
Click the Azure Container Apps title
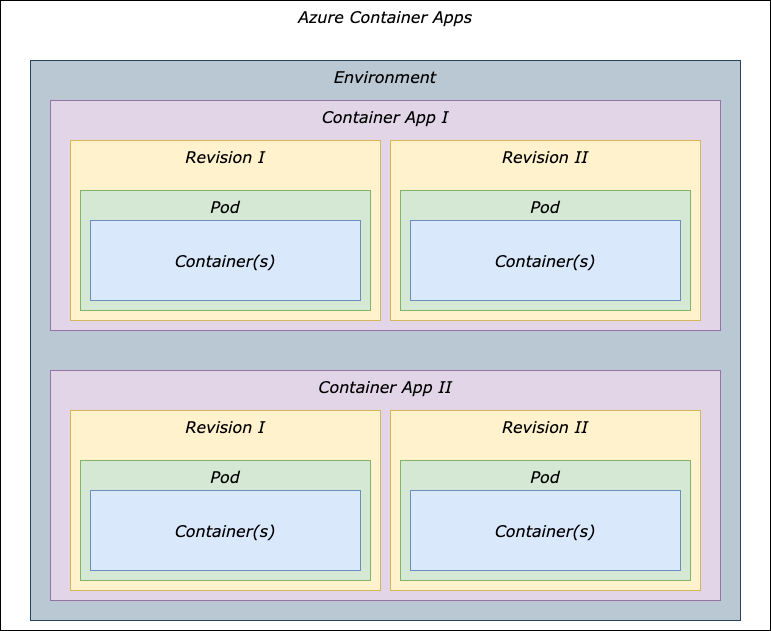385,18
